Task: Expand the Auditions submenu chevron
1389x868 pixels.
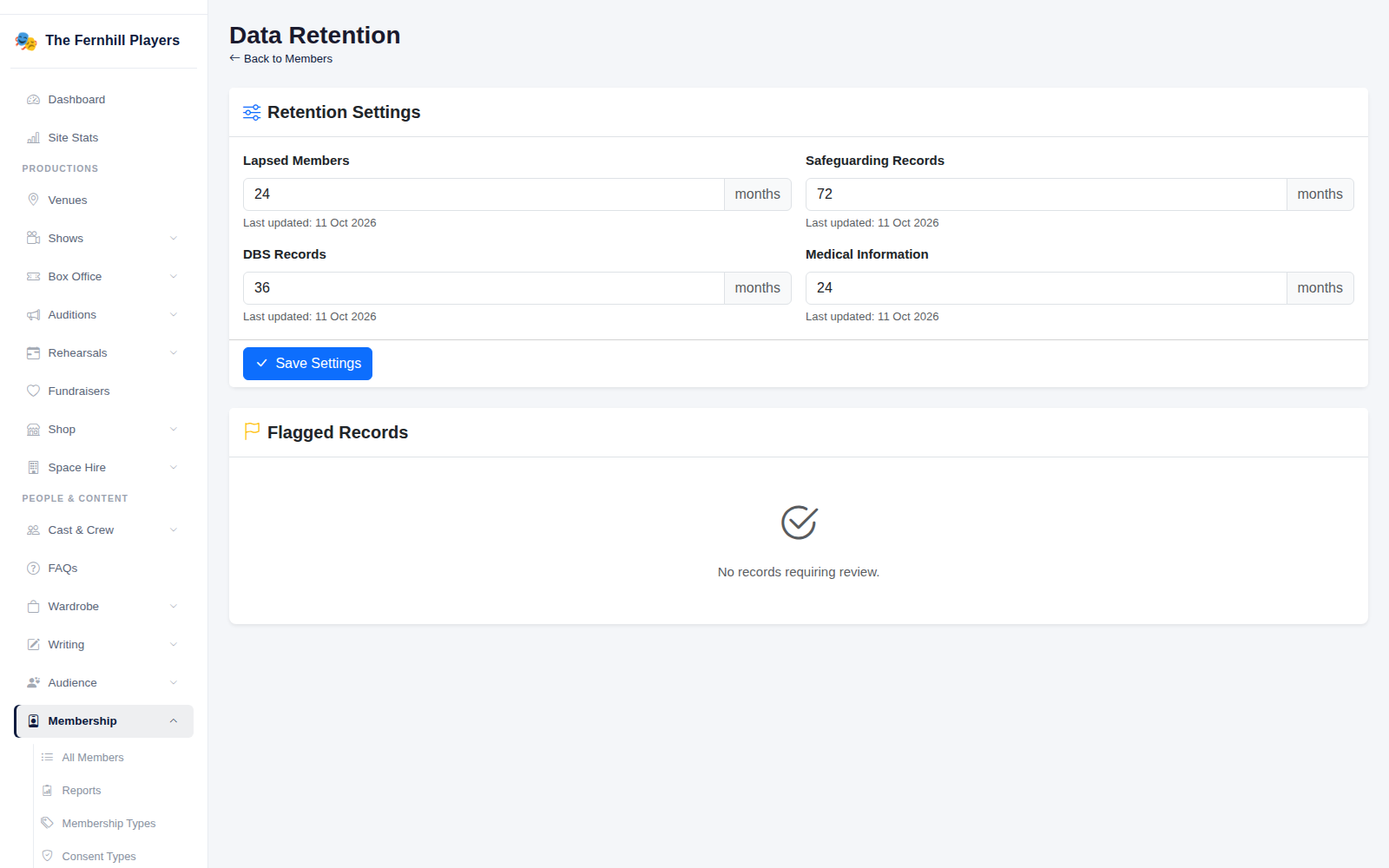Action: click(174, 315)
